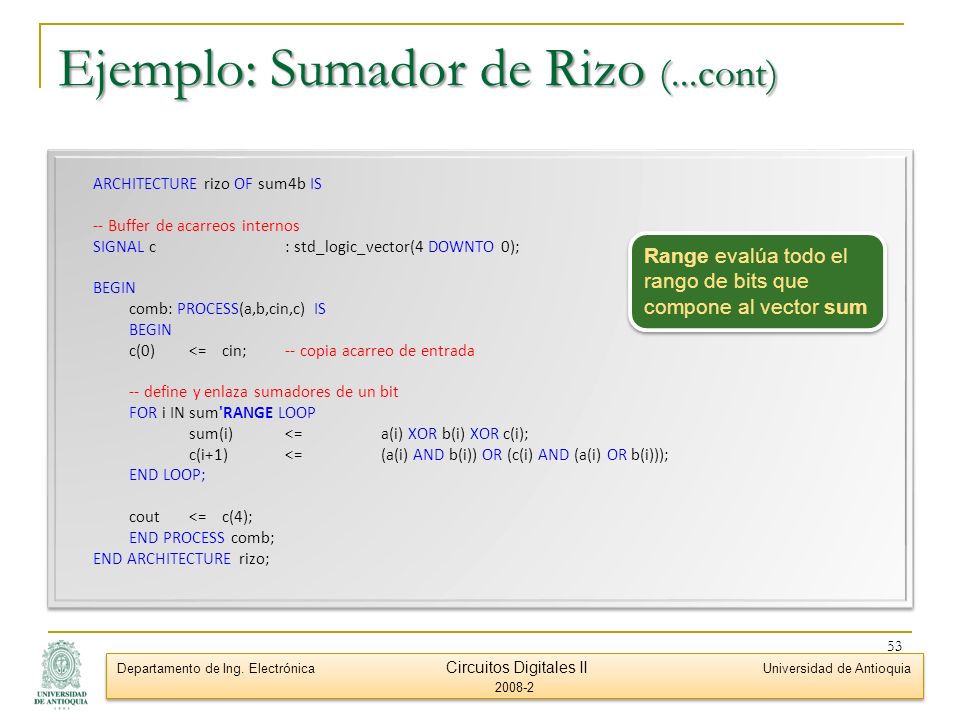Click the expression "a(i) XOR b(i) XOR c(i);"

454,434
